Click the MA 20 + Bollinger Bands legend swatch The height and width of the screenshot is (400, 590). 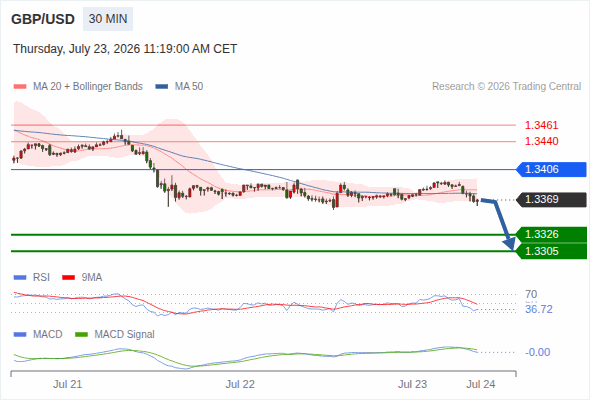pyautogui.click(x=20, y=87)
